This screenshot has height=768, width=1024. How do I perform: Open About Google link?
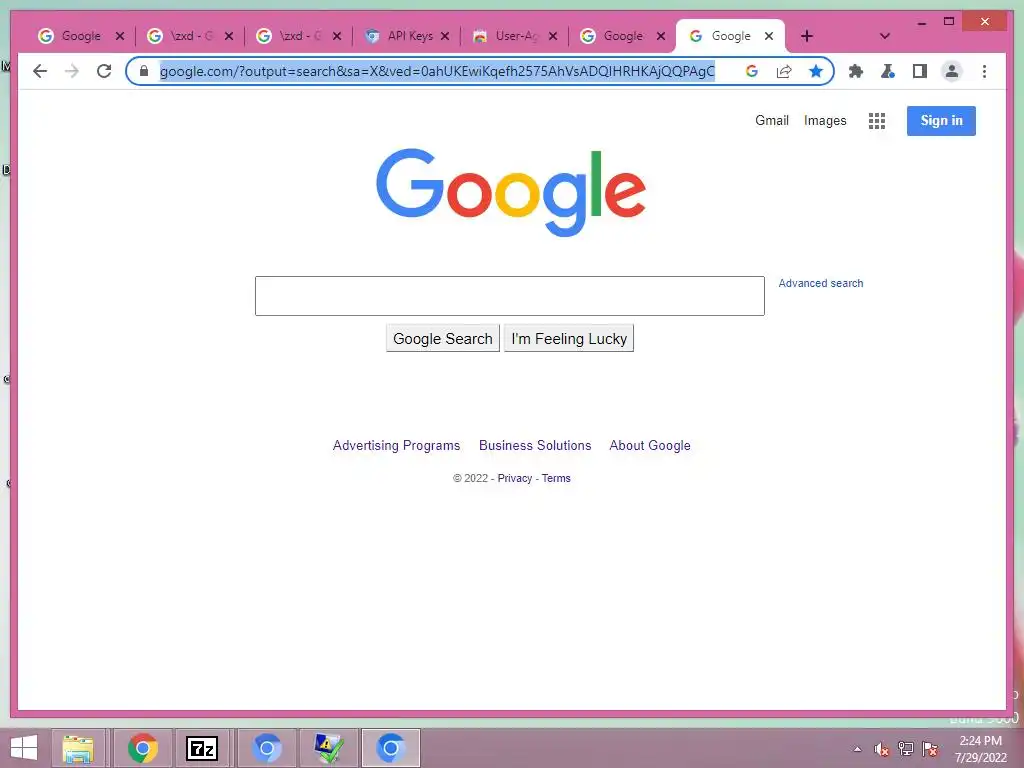(650, 445)
